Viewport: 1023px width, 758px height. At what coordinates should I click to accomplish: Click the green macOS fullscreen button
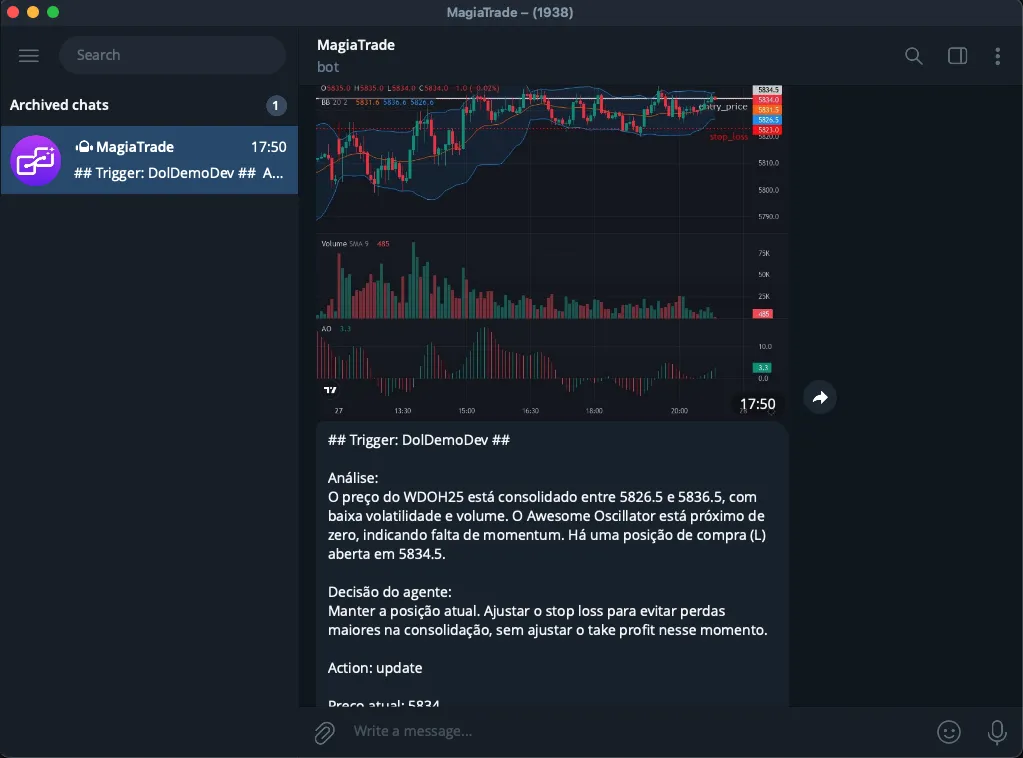[x=53, y=12]
